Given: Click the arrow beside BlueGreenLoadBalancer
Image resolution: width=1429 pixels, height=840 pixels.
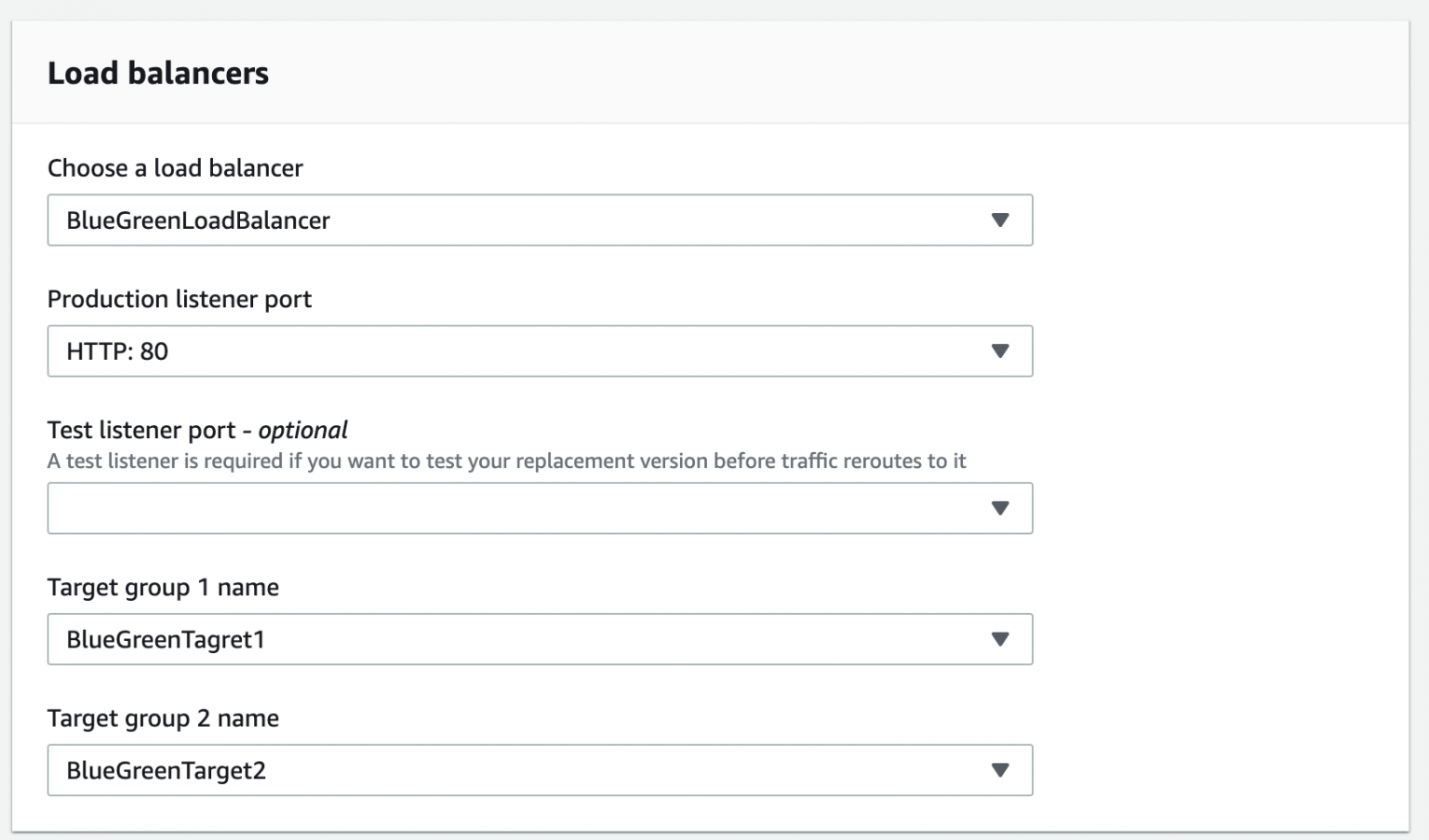Looking at the screenshot, I should coord(1000,220).
